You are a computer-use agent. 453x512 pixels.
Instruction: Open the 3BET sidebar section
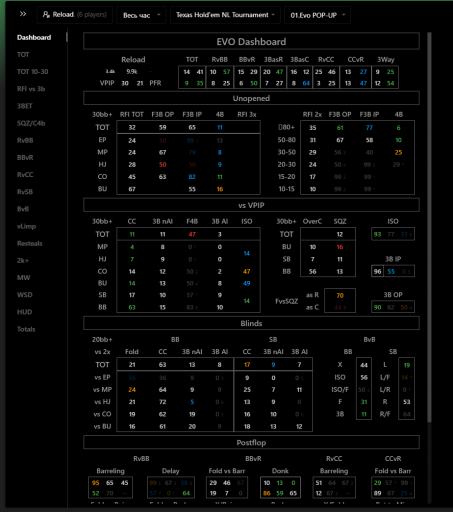[x=25, y=106]
